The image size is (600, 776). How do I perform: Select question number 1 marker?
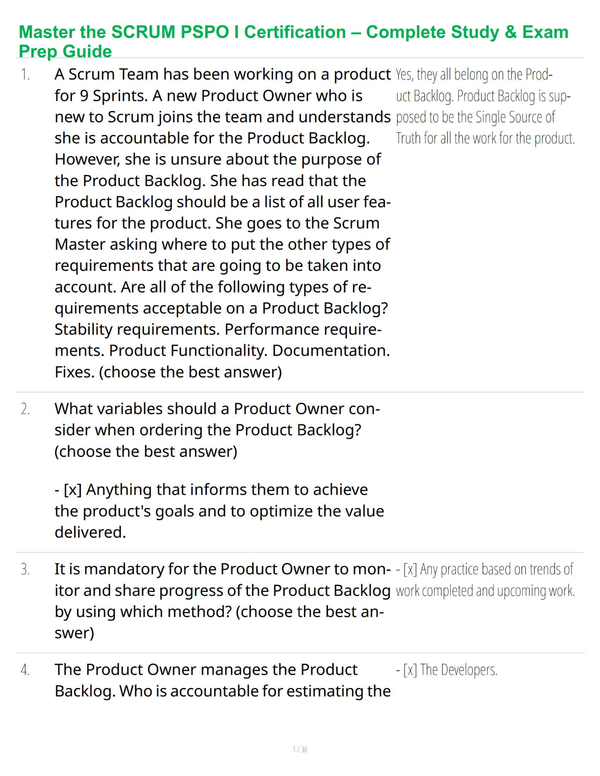pyautogui.click(x=25, y=75)
